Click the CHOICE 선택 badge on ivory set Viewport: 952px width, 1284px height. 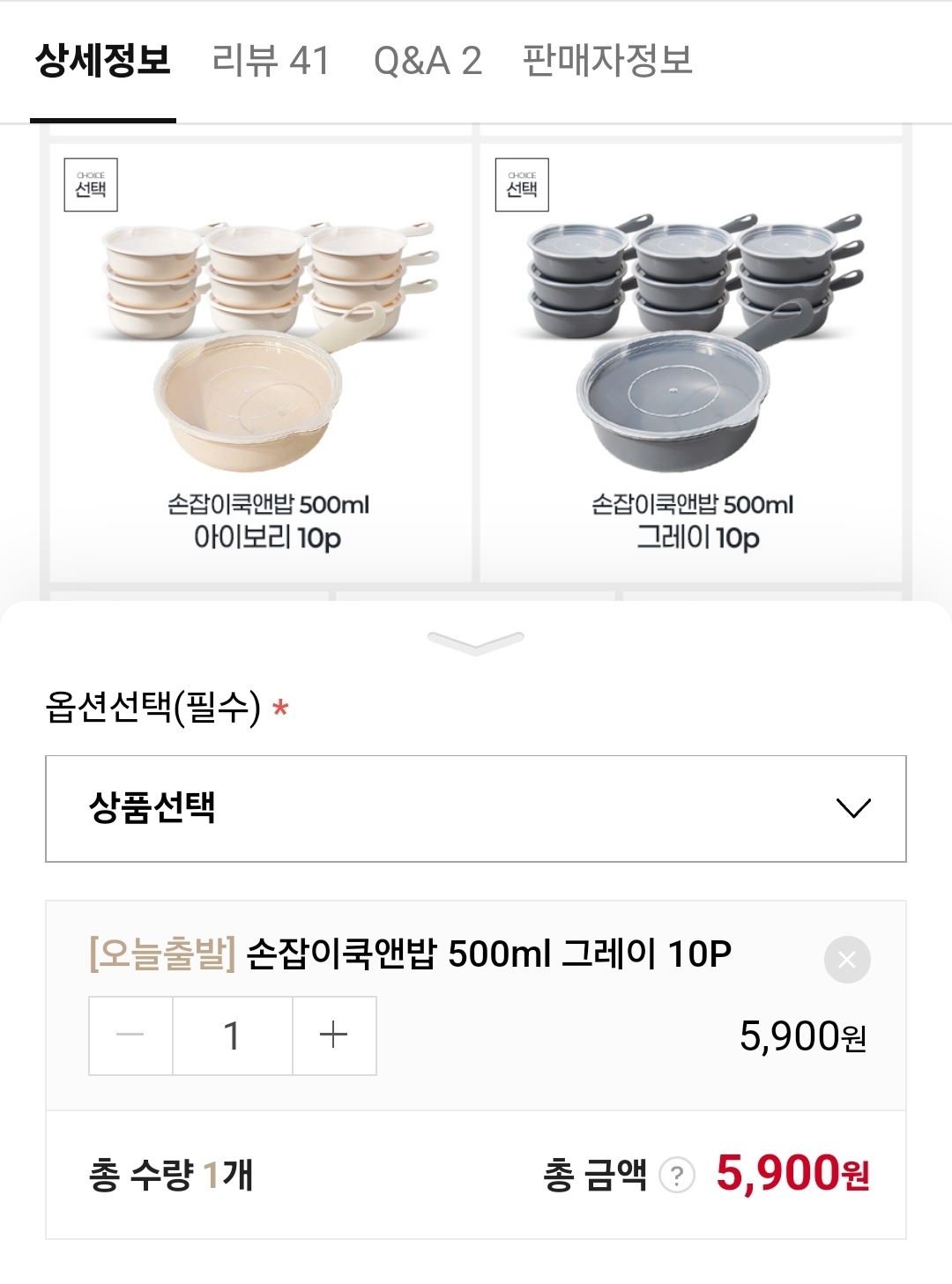click(91, 185)
